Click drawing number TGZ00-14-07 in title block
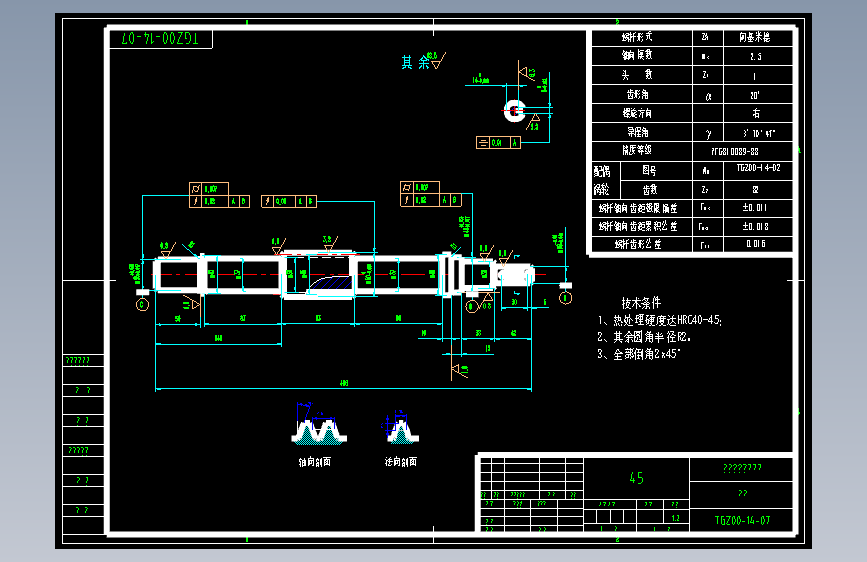This screenshot has height=562, width=867. [x=742, y=520]
